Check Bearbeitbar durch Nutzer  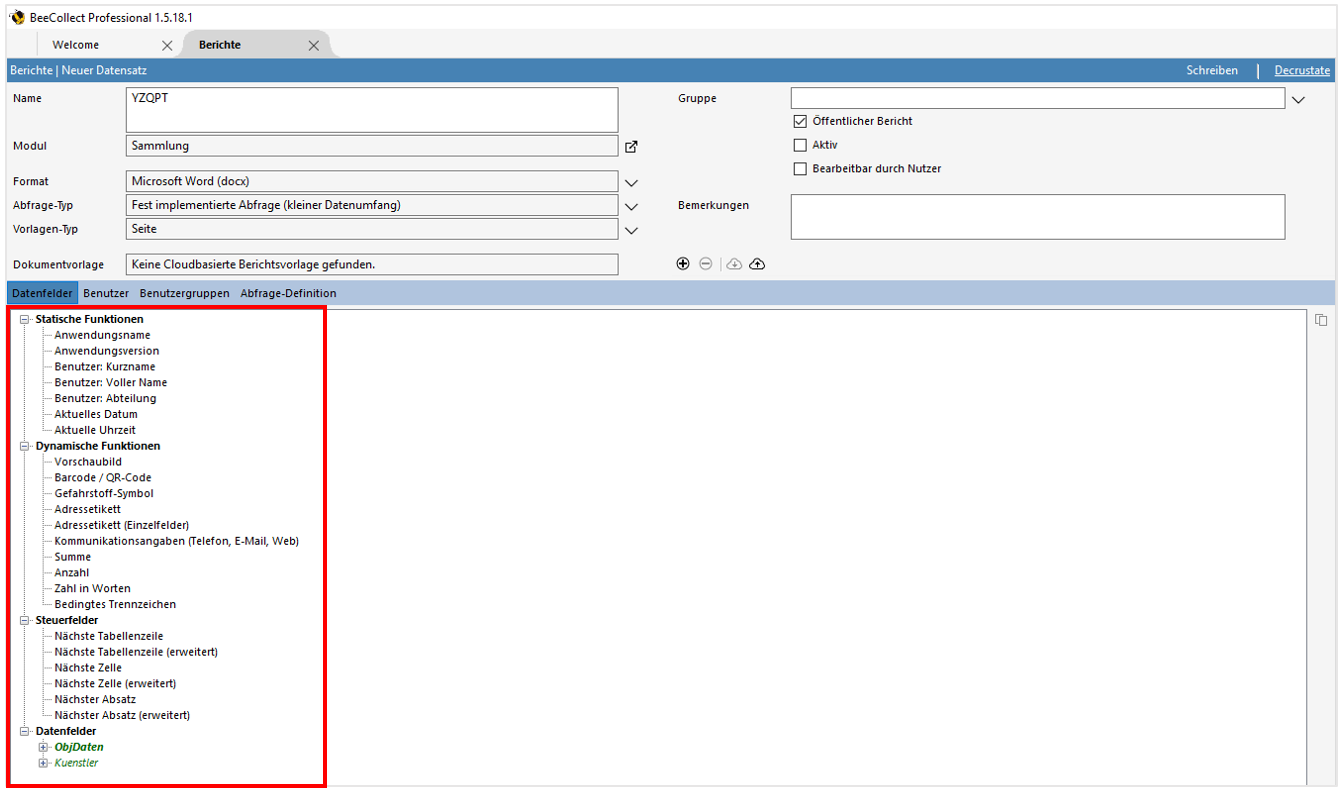click(801, 168)
